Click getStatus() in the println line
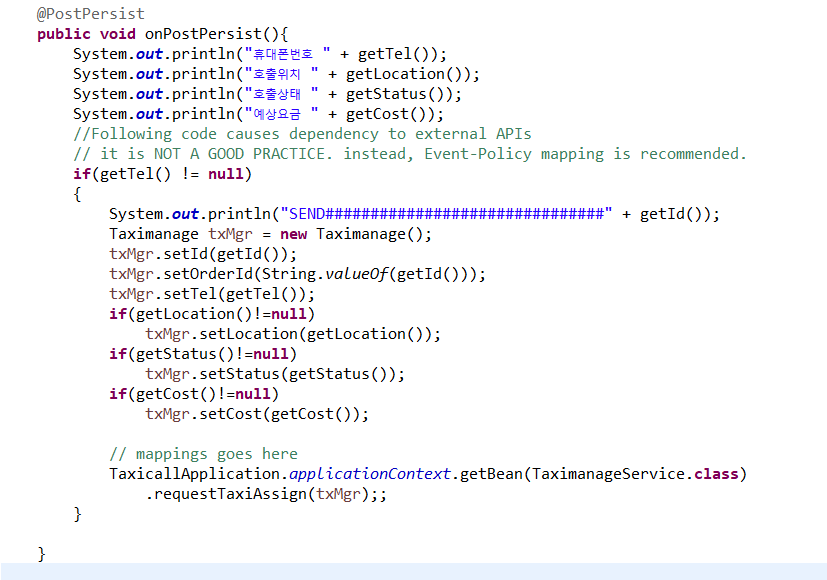The width and height of the screenshot is (827, 580). (x=398, y=94)
